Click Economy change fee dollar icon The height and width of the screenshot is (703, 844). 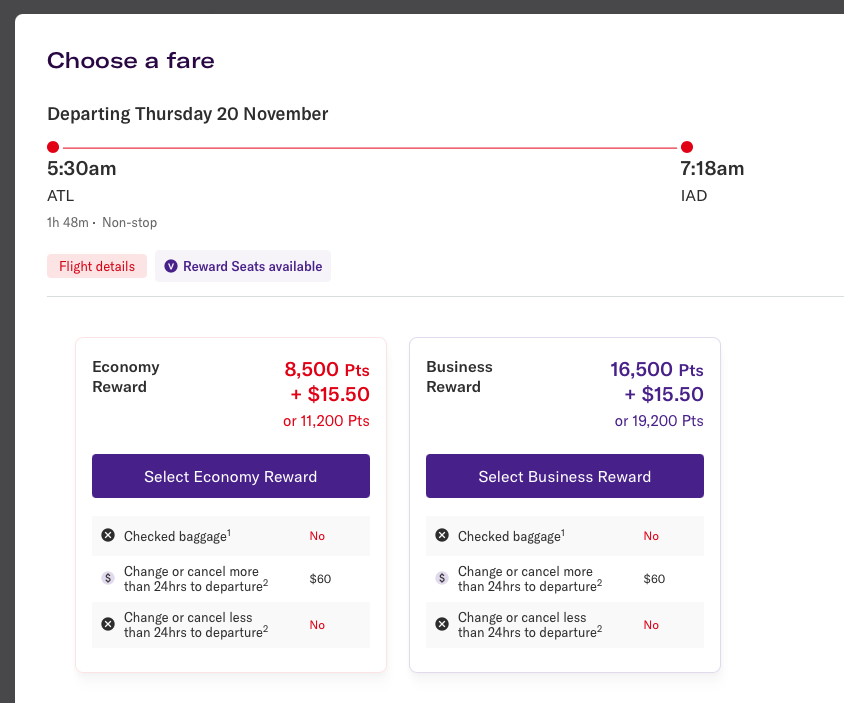tap(108, 578)
